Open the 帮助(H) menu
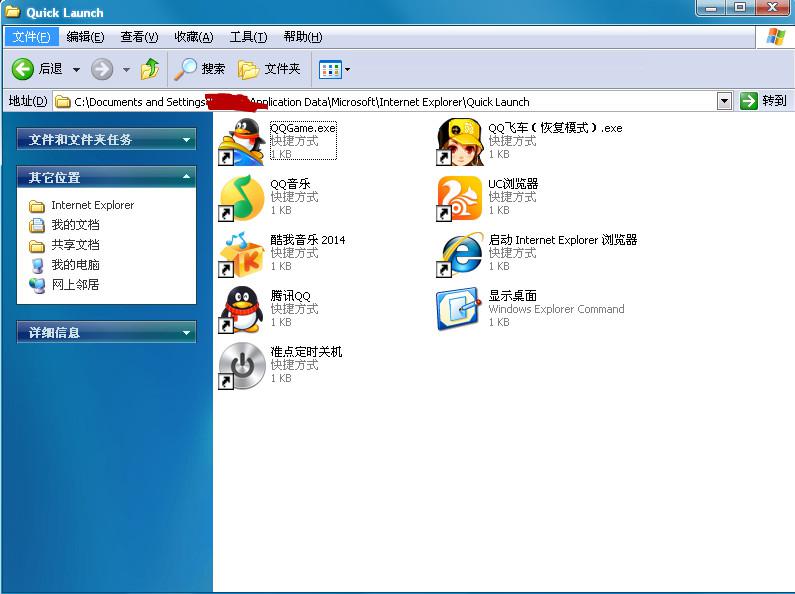795x594 pixels. point(303,36)
